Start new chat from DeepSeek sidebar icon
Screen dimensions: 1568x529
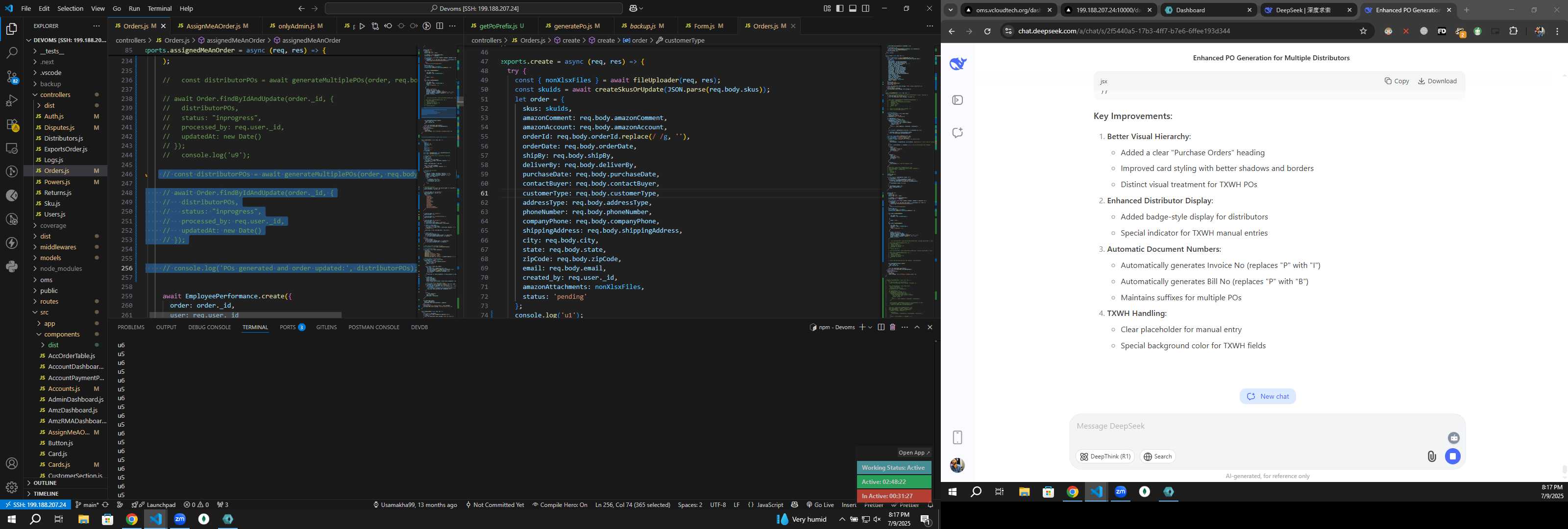pyautogui.click(x=957, y=133)
